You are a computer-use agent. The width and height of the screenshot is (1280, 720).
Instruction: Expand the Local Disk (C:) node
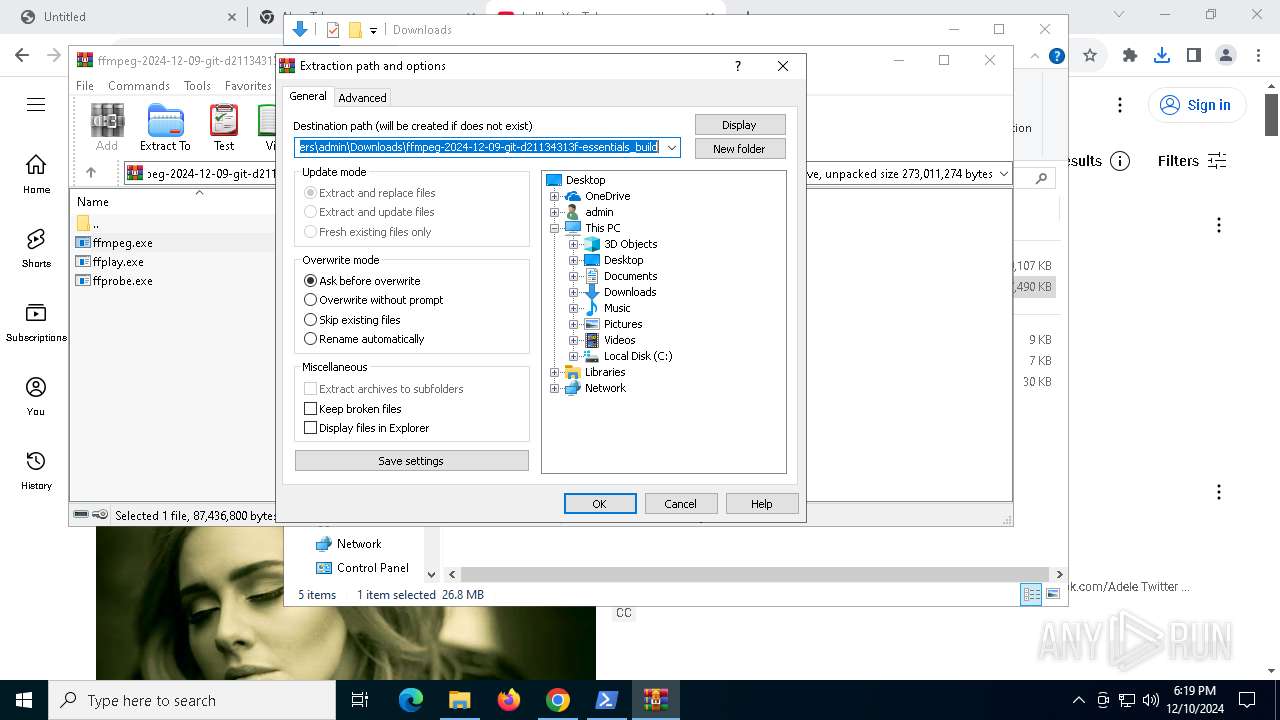(x=574, y=356)
